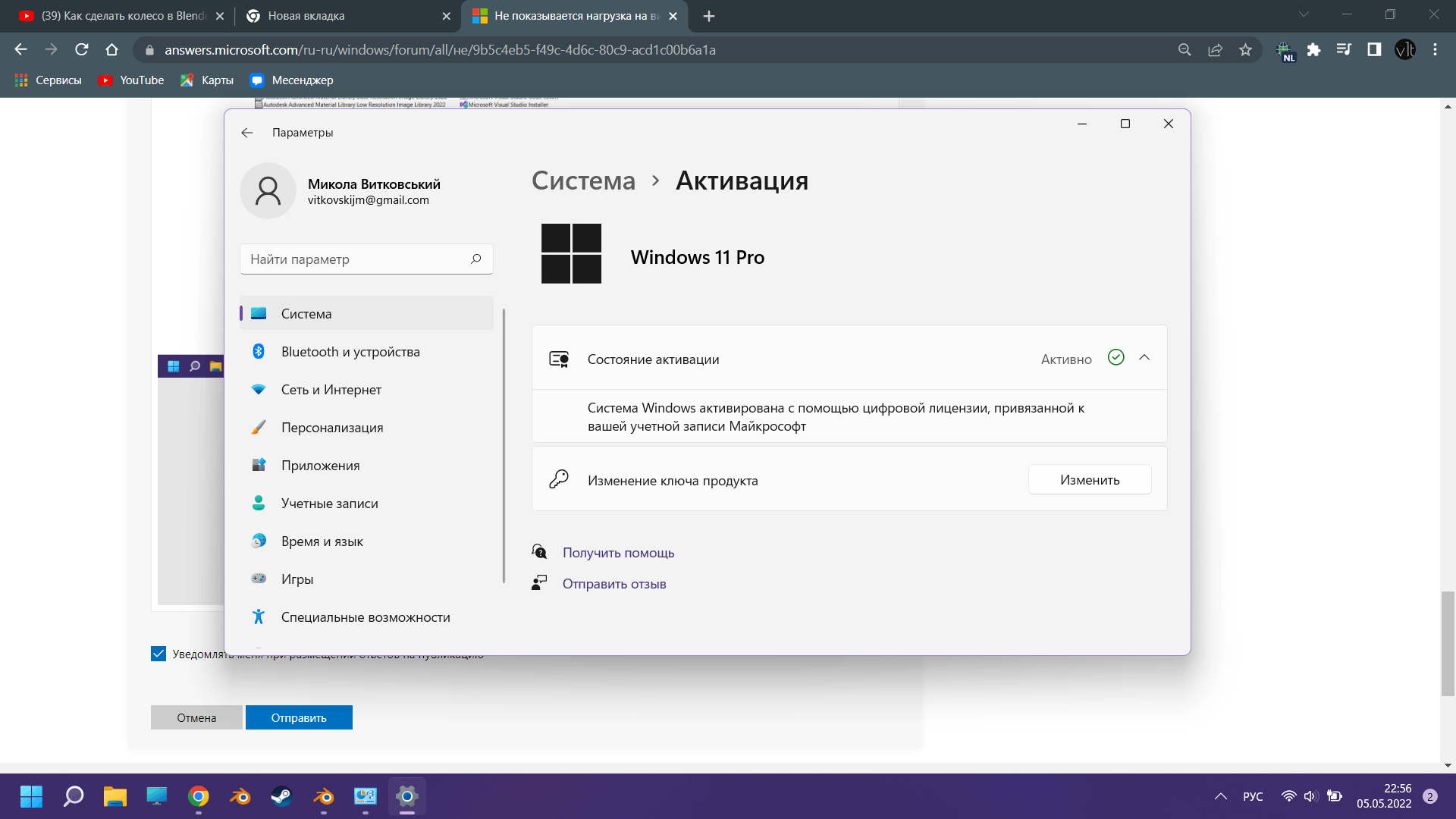
Task: Click the search magnifier in Найти параметр
Action: click(475, 259)
